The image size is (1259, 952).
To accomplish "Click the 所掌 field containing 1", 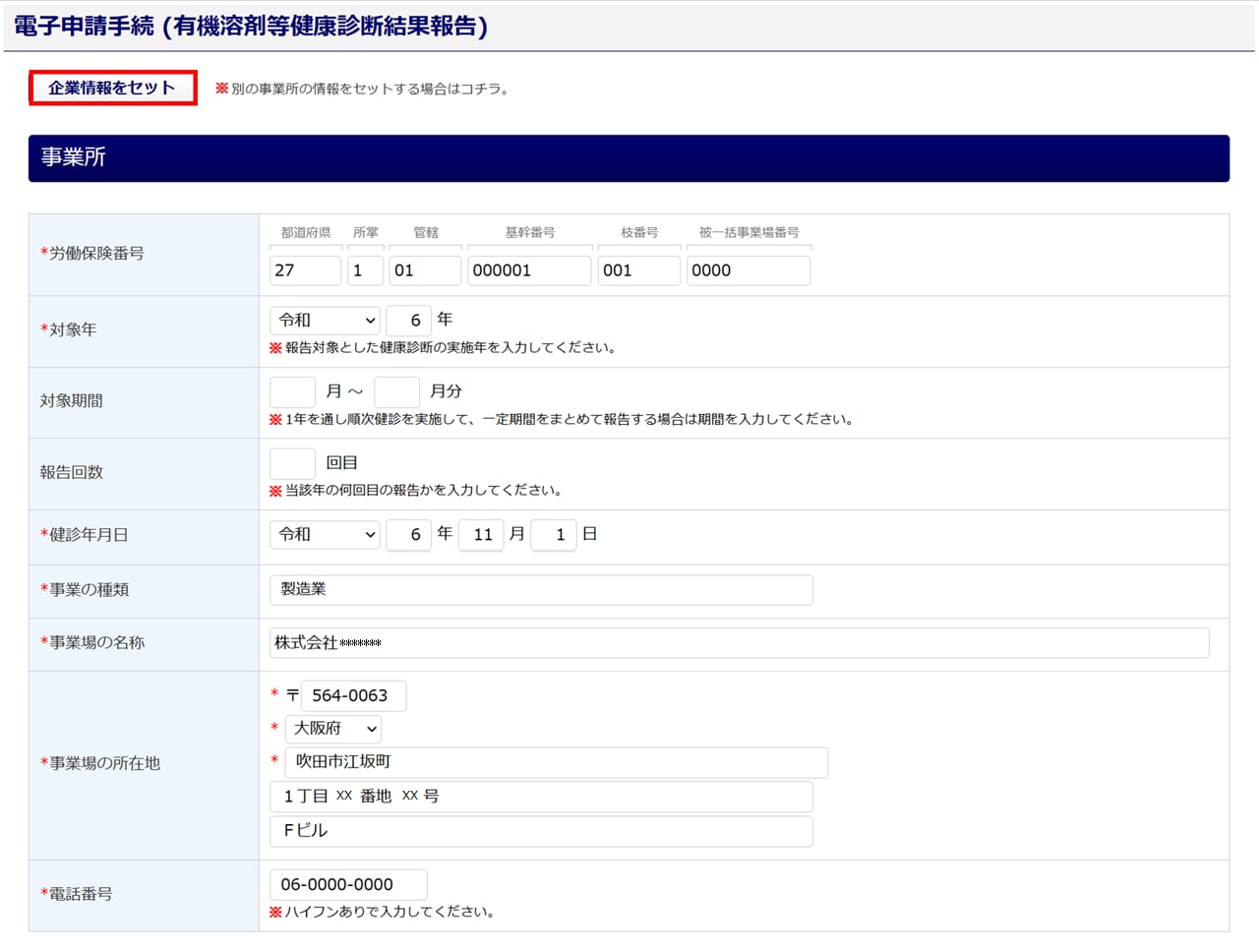I will tap(365, 270).
